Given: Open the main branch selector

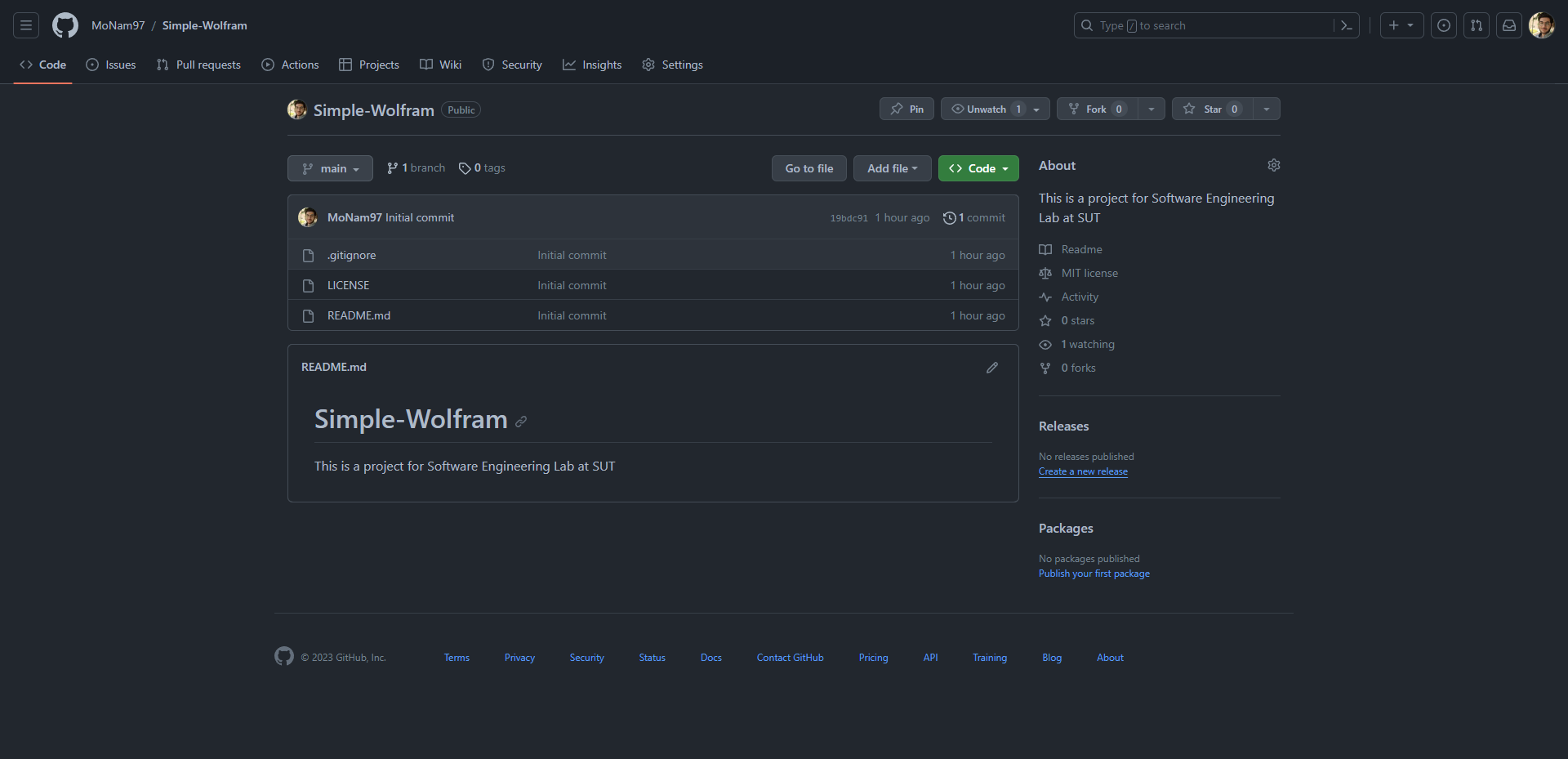Looking at the screenshot, I should 330,168.
